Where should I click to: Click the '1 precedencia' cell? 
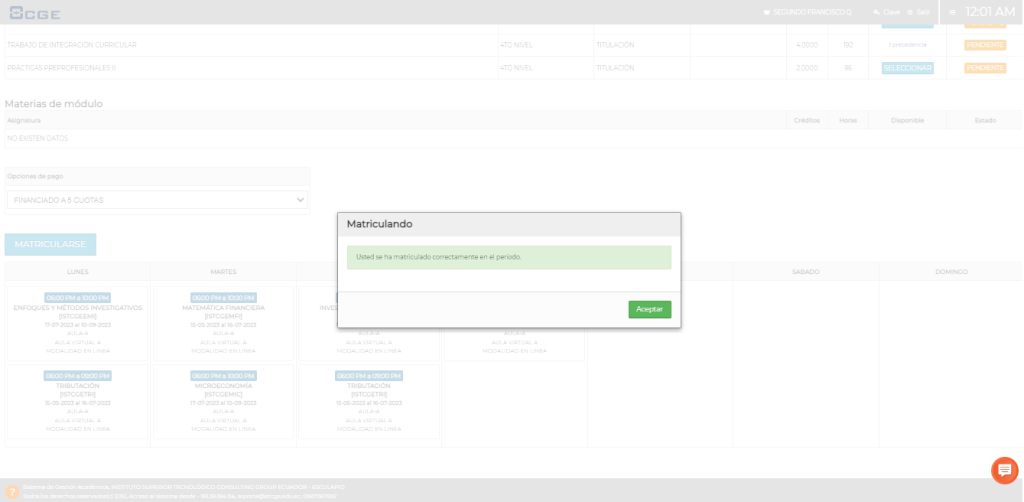pos(907,45)
